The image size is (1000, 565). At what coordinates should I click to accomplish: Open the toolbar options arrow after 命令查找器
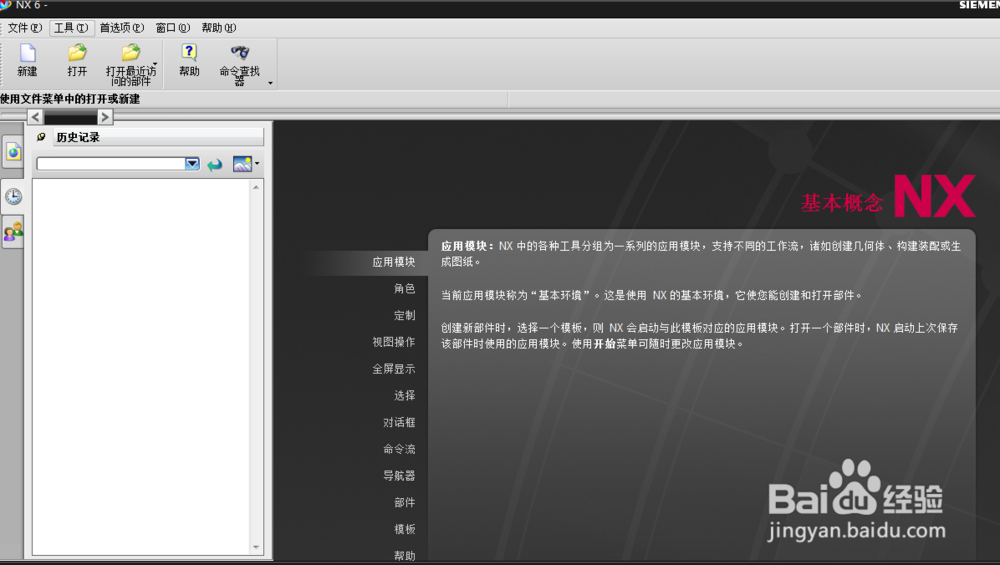tap(270, 84)
